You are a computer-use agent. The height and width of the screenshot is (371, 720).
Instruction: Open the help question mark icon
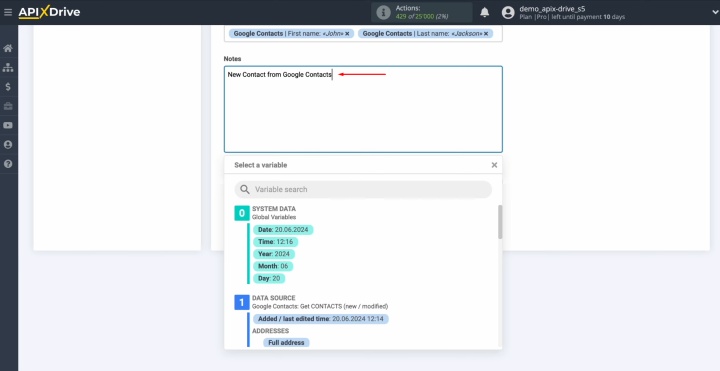(8, 164)
